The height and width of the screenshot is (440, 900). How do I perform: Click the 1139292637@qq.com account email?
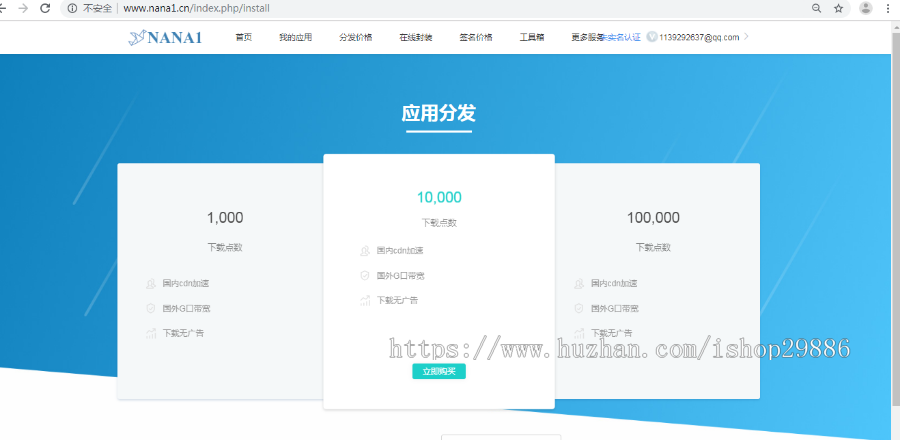[x=699, y=37]
